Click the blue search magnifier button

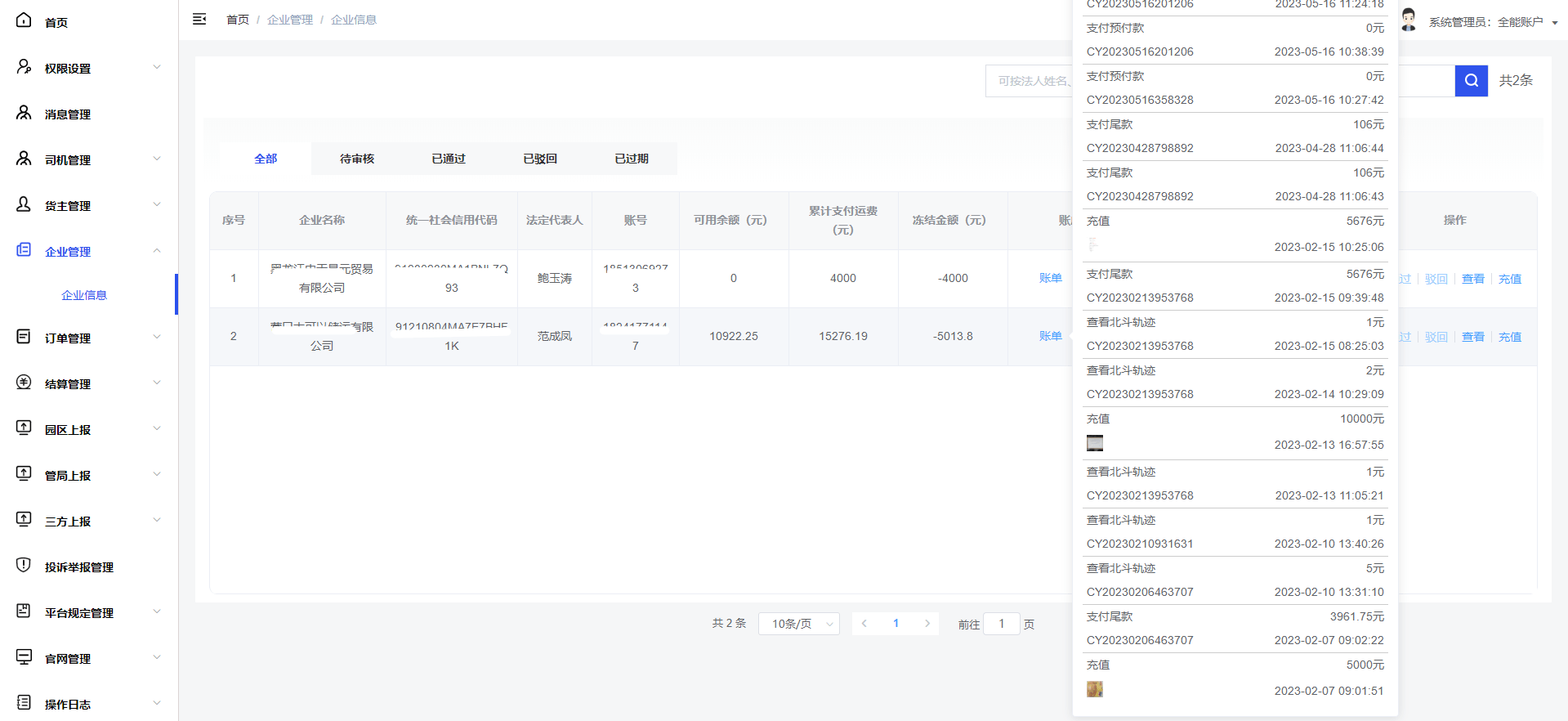1471,80
